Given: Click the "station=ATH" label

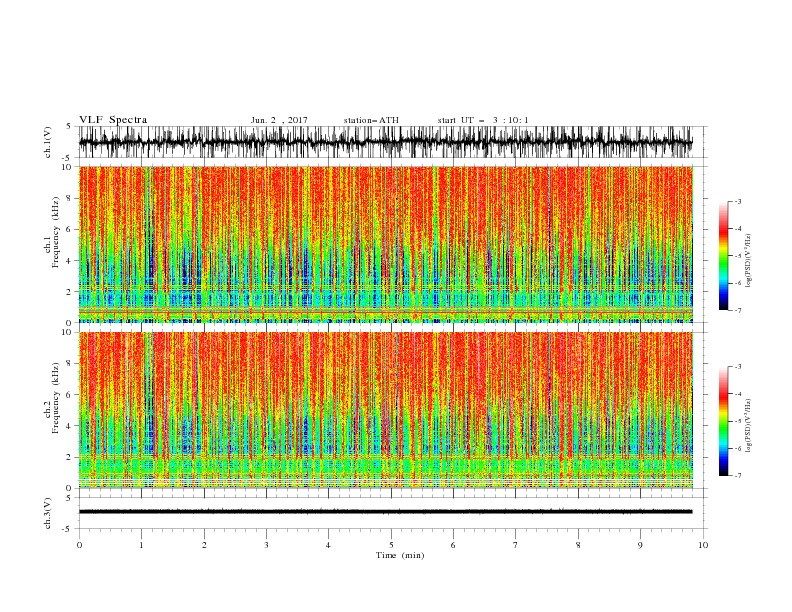Looking at the screenshot, I should (371, 120).
